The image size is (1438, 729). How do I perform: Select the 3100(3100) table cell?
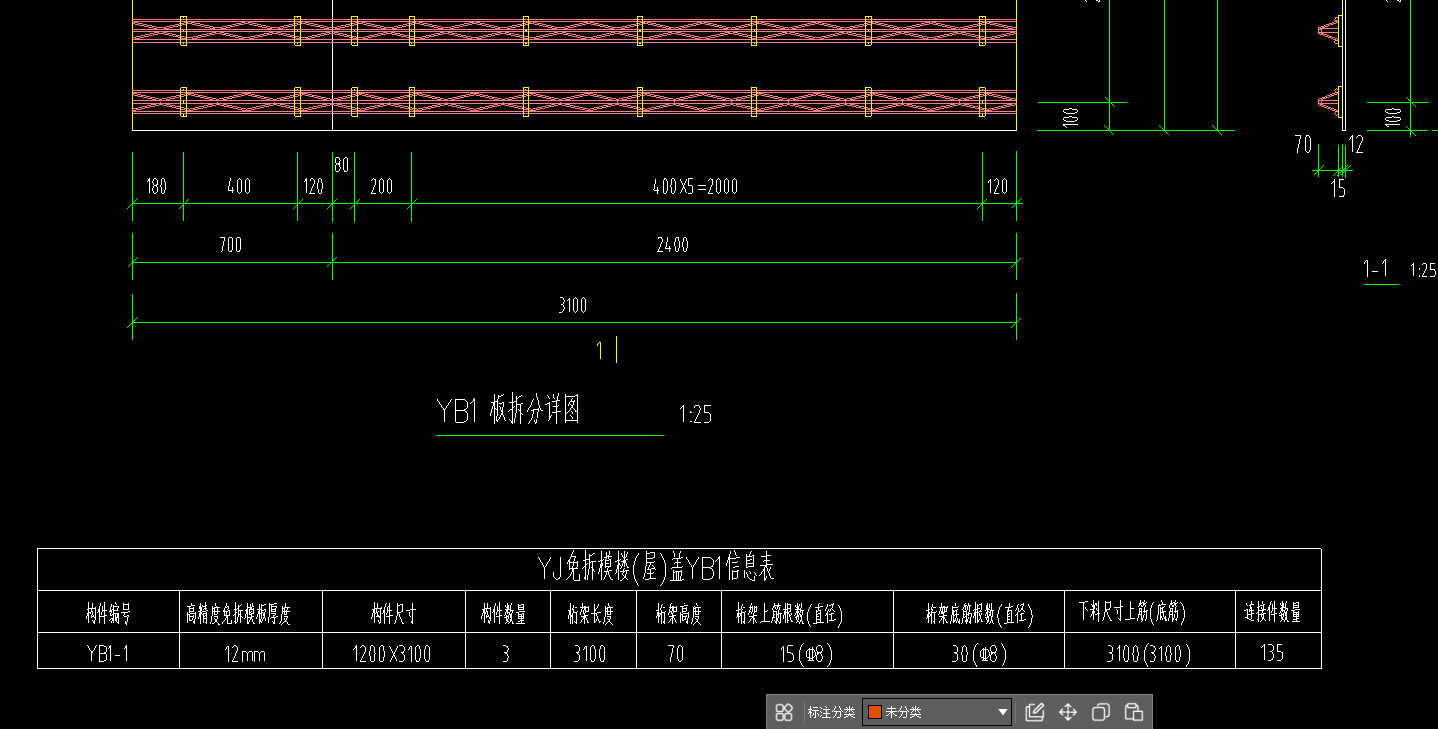[1149, 654]
